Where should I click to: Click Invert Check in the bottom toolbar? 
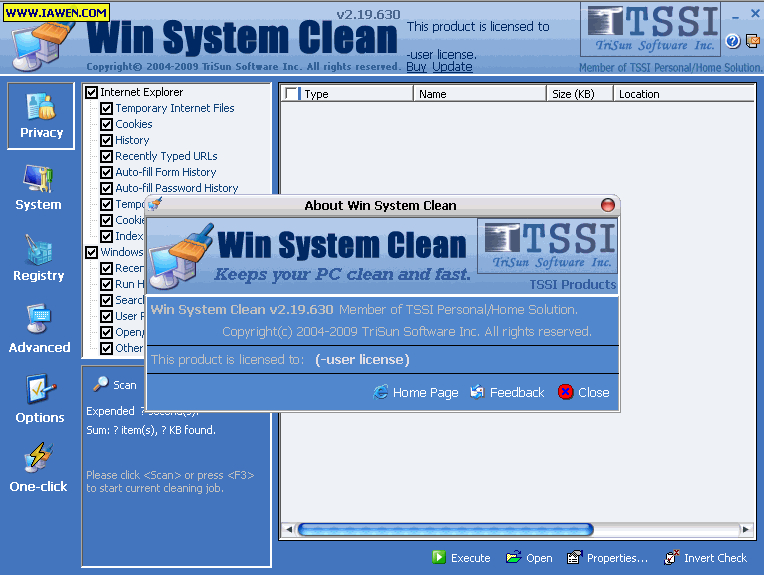click(x=705, y=558)
